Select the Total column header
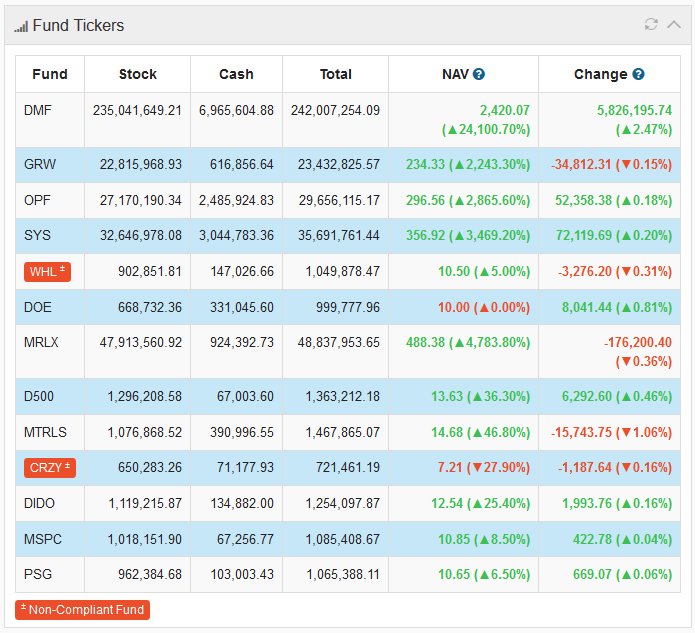Screen dimensions: 695x633 [x=336, y=74]
